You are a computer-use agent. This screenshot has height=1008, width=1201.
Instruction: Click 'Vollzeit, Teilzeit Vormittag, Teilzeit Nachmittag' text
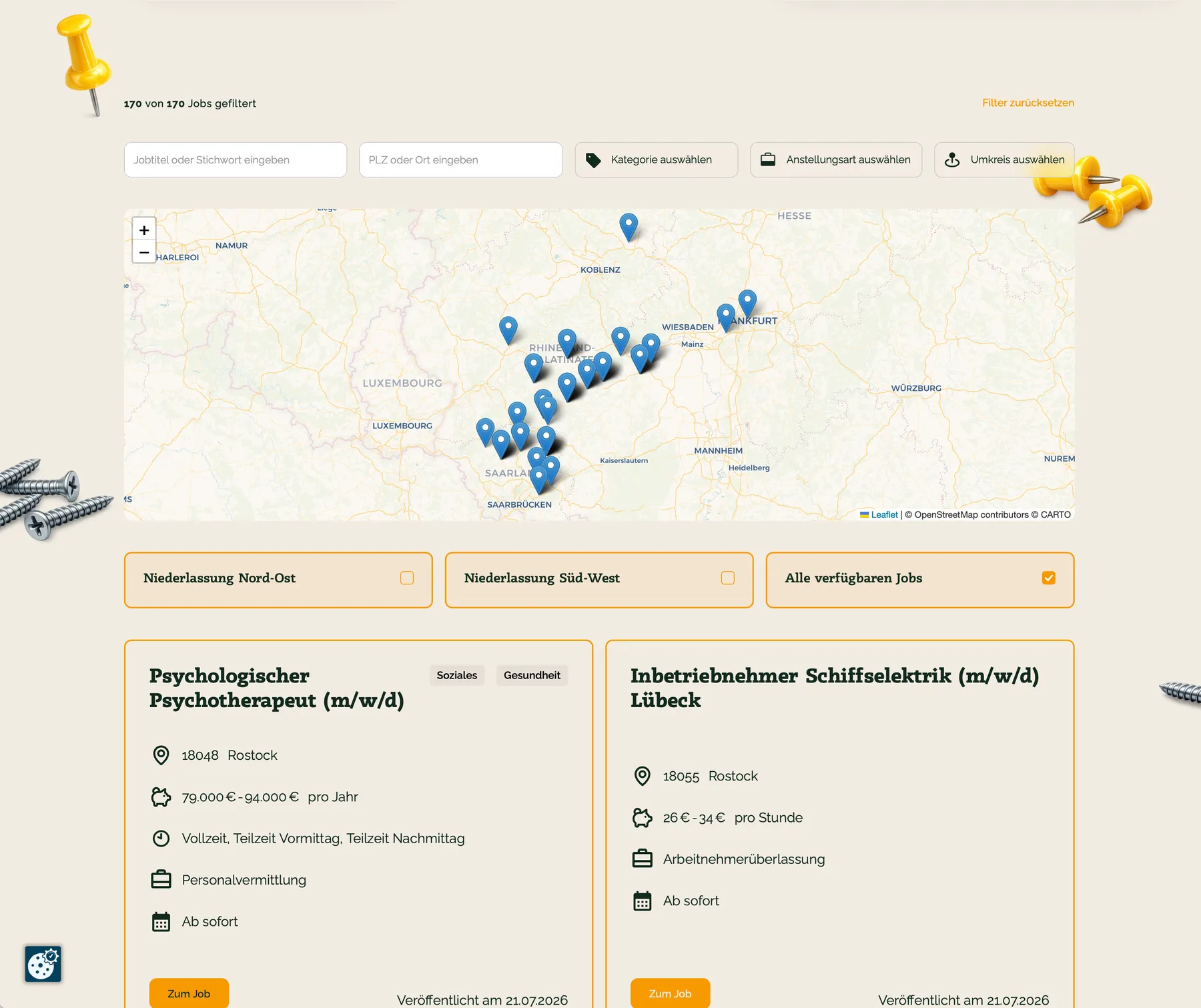point(324,839)
